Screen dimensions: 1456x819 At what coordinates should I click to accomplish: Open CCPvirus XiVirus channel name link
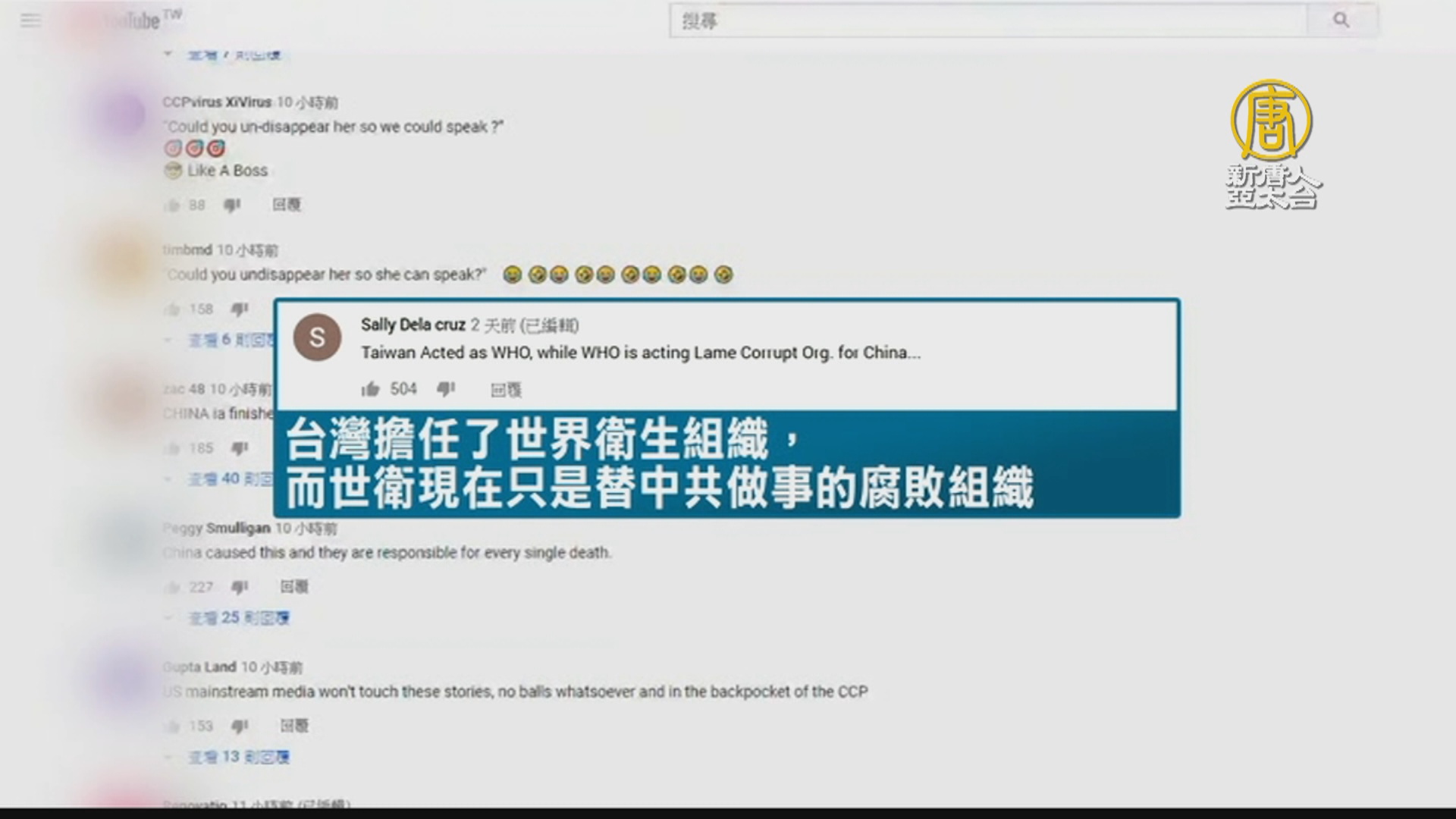[217, 102]
